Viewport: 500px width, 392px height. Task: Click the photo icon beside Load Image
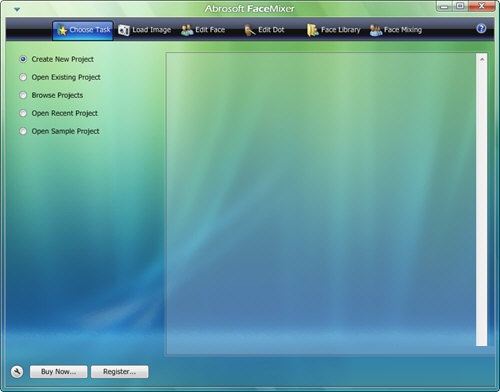124,30
